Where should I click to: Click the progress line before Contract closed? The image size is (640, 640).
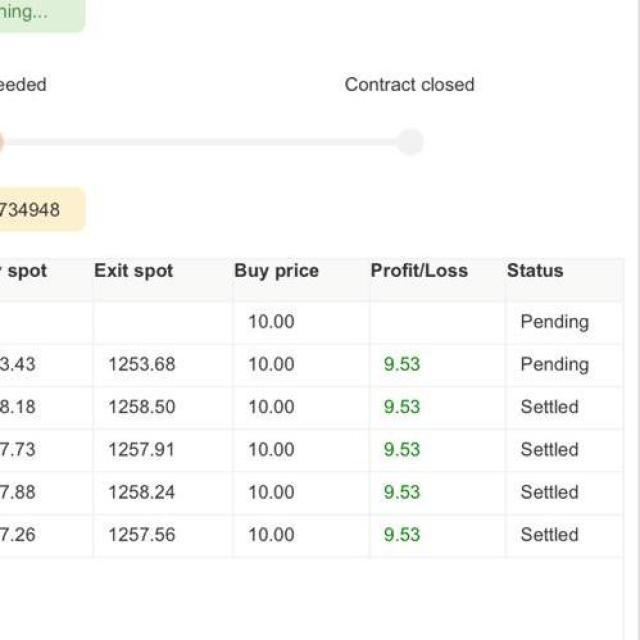click(x=200, y=142)
